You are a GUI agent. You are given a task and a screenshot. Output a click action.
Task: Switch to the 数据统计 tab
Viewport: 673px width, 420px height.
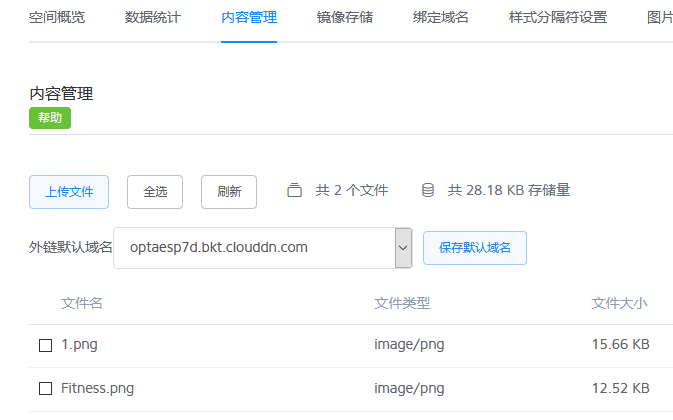[x=153, y=18]
